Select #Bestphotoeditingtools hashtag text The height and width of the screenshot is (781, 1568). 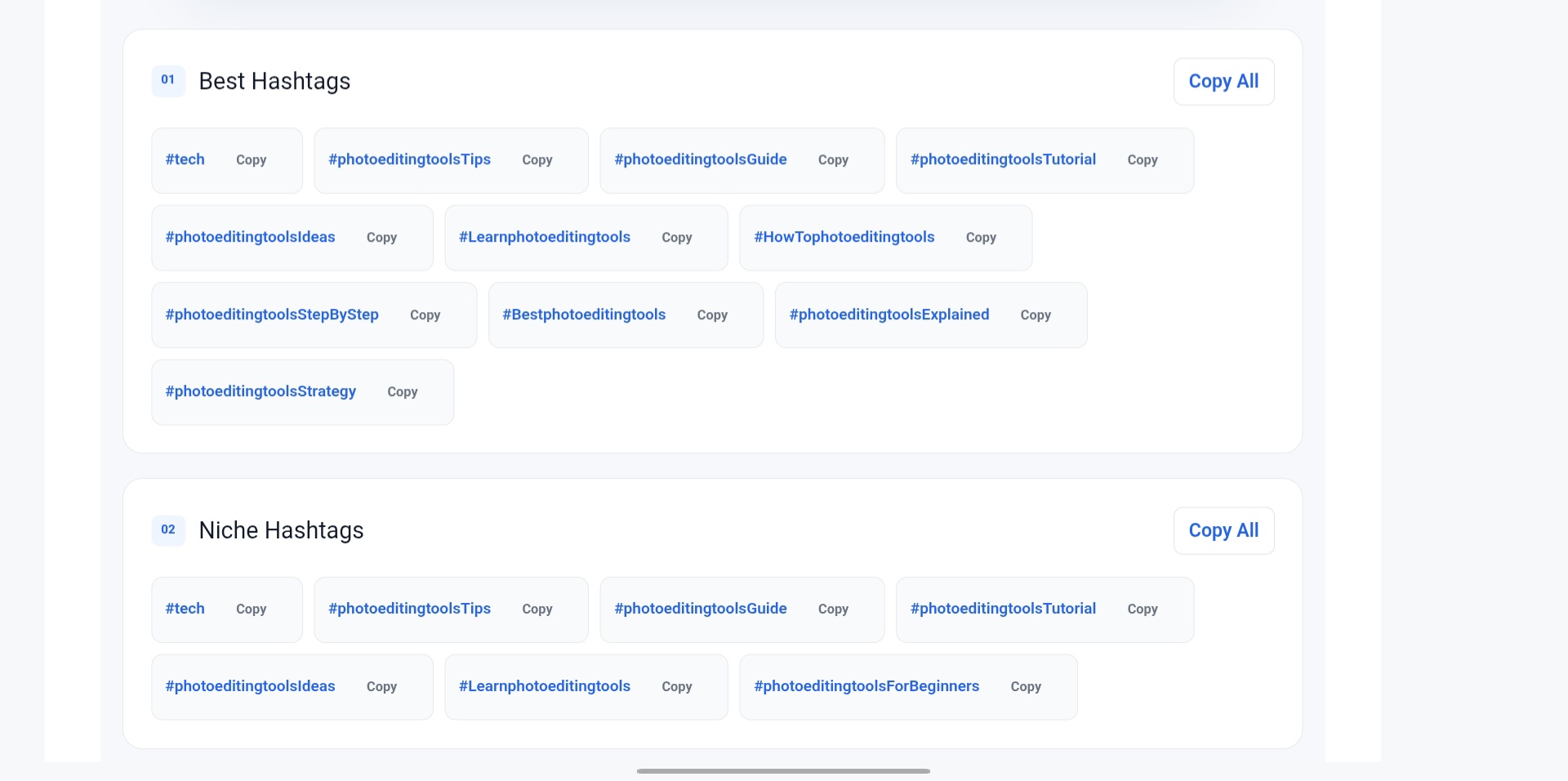tap(584, 315)
